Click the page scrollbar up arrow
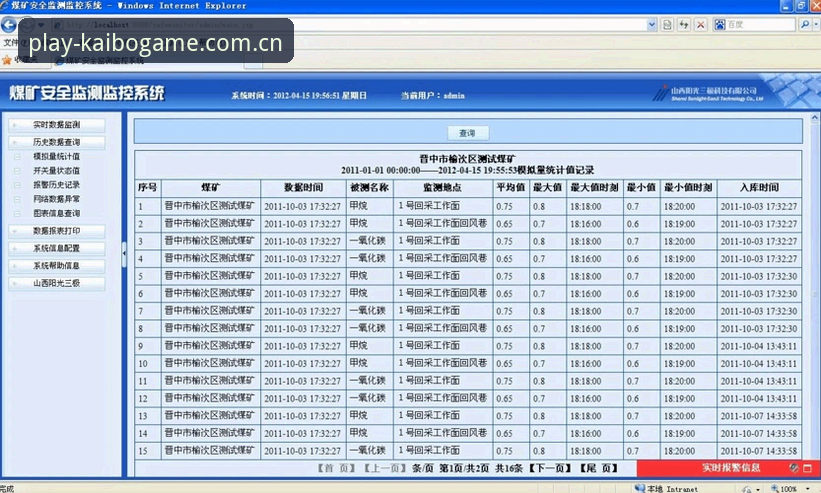Image resolution: width=821 pixels, height=493 pixels. coord(815,118)
